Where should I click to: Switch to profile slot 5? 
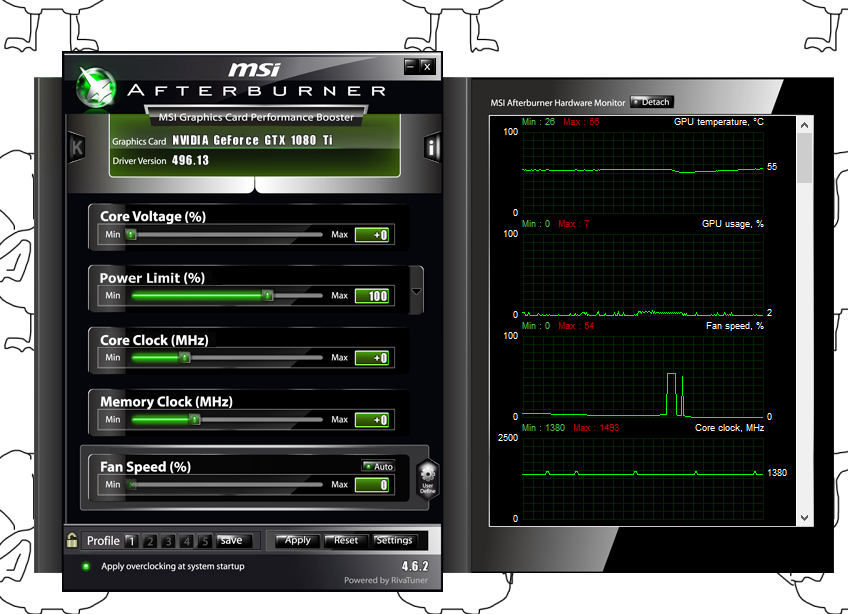(x=204, y=540)
